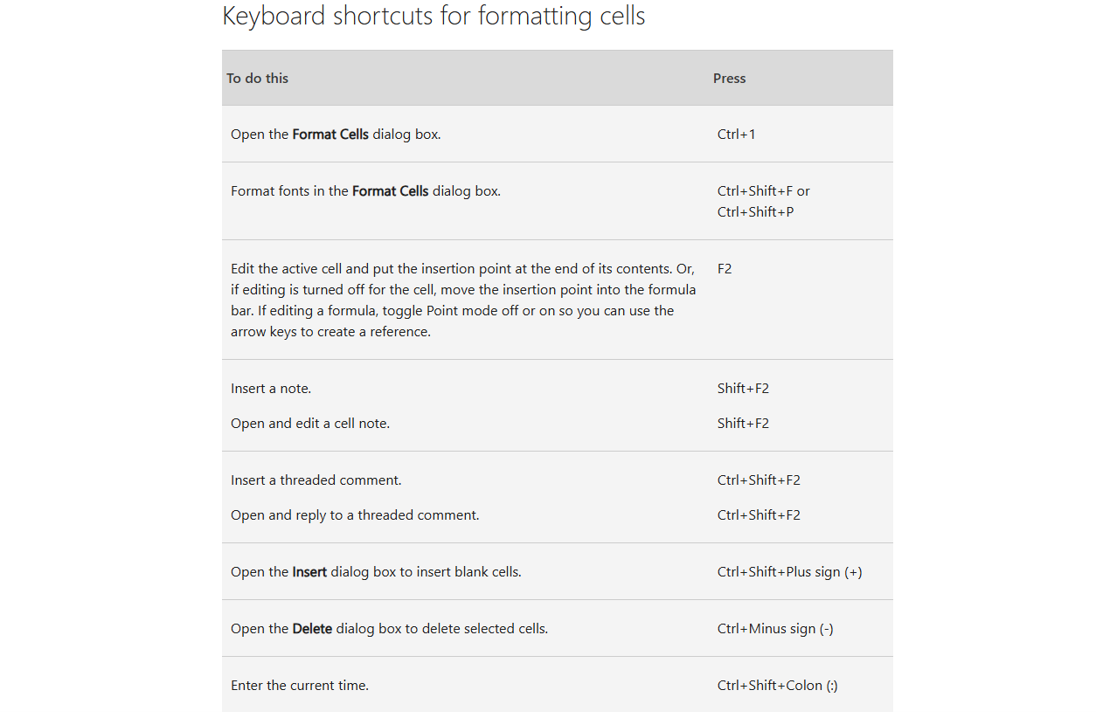Screen dimensions: 1096x712
Task: Click the "Keyboard shortcuts for formatting cells" heading
Action: coord(433,17)
